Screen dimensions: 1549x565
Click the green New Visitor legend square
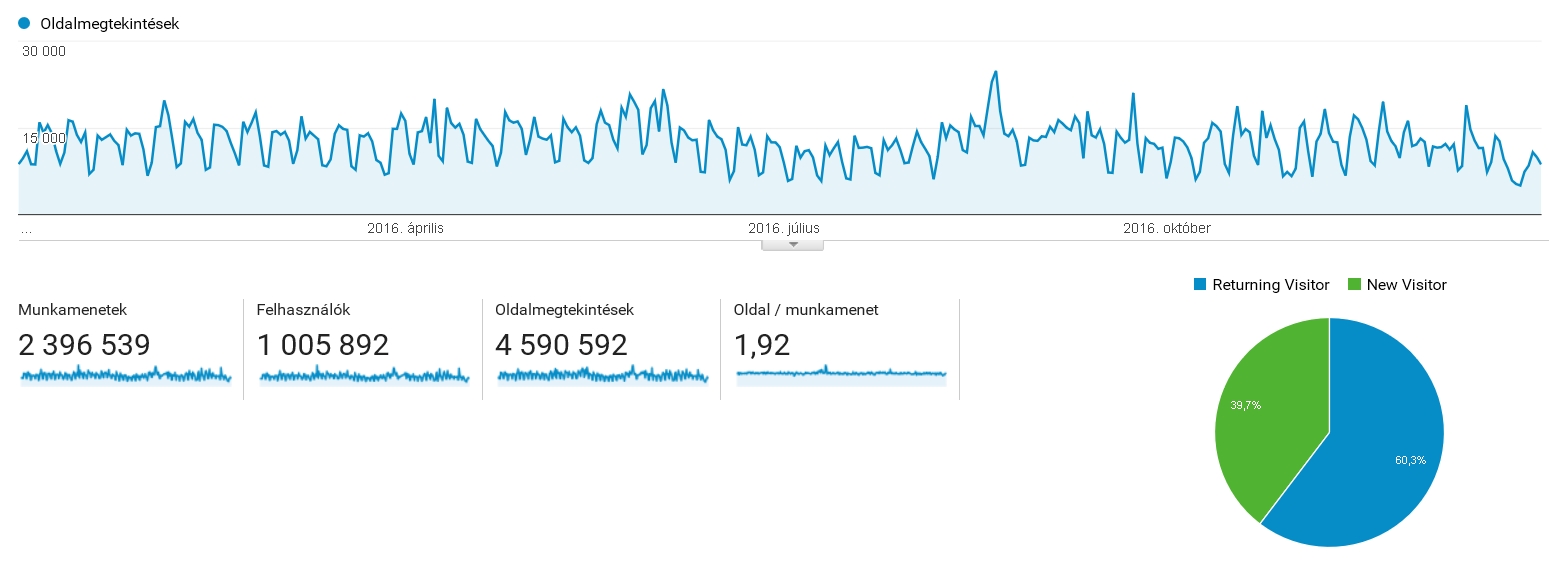click(x=1355, y=285)
